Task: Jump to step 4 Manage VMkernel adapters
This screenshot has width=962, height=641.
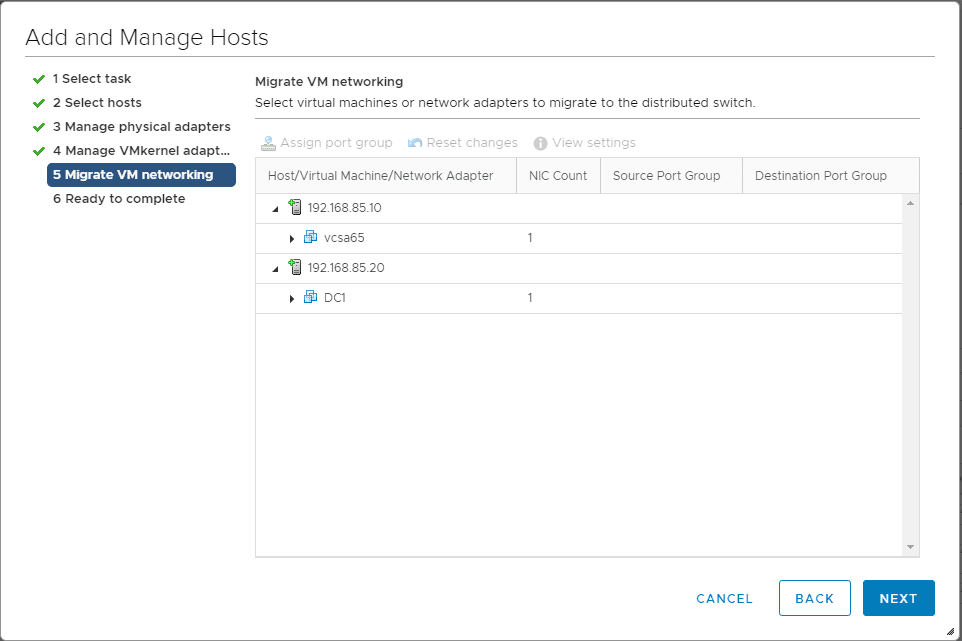Action: [141, 151]
